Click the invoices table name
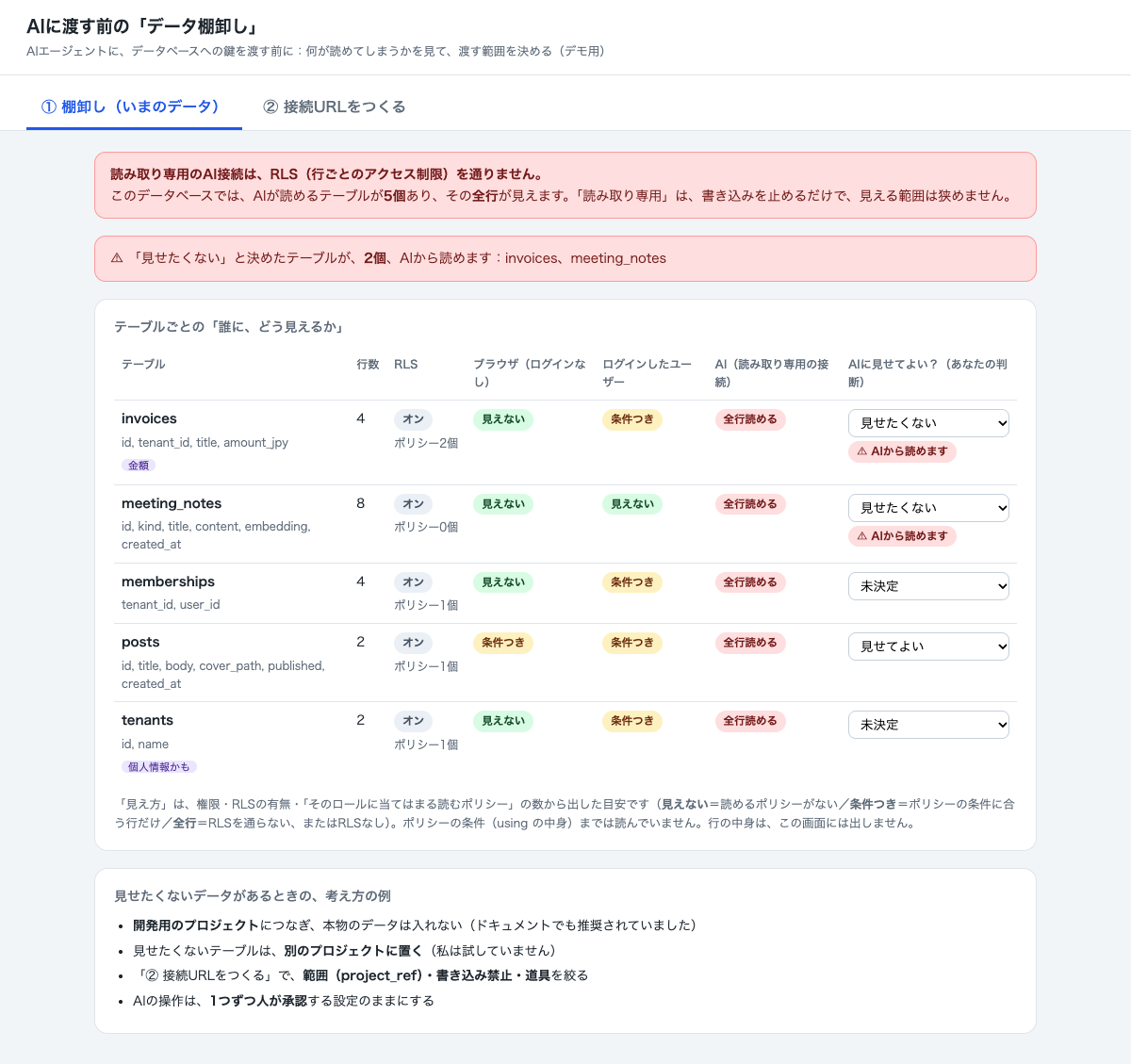 149,418
